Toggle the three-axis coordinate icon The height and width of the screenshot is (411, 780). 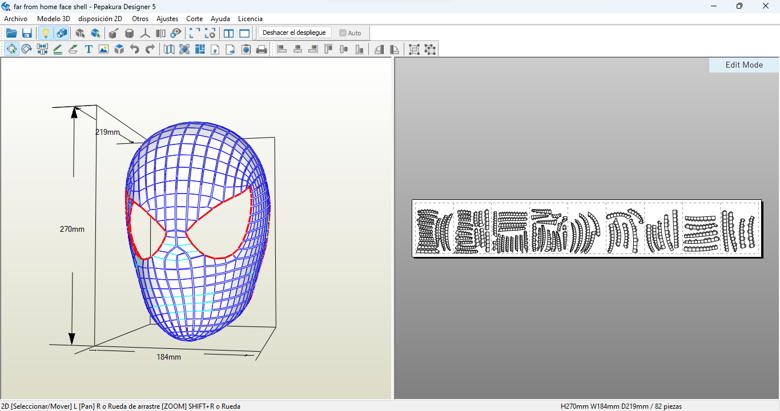point(145,33)
